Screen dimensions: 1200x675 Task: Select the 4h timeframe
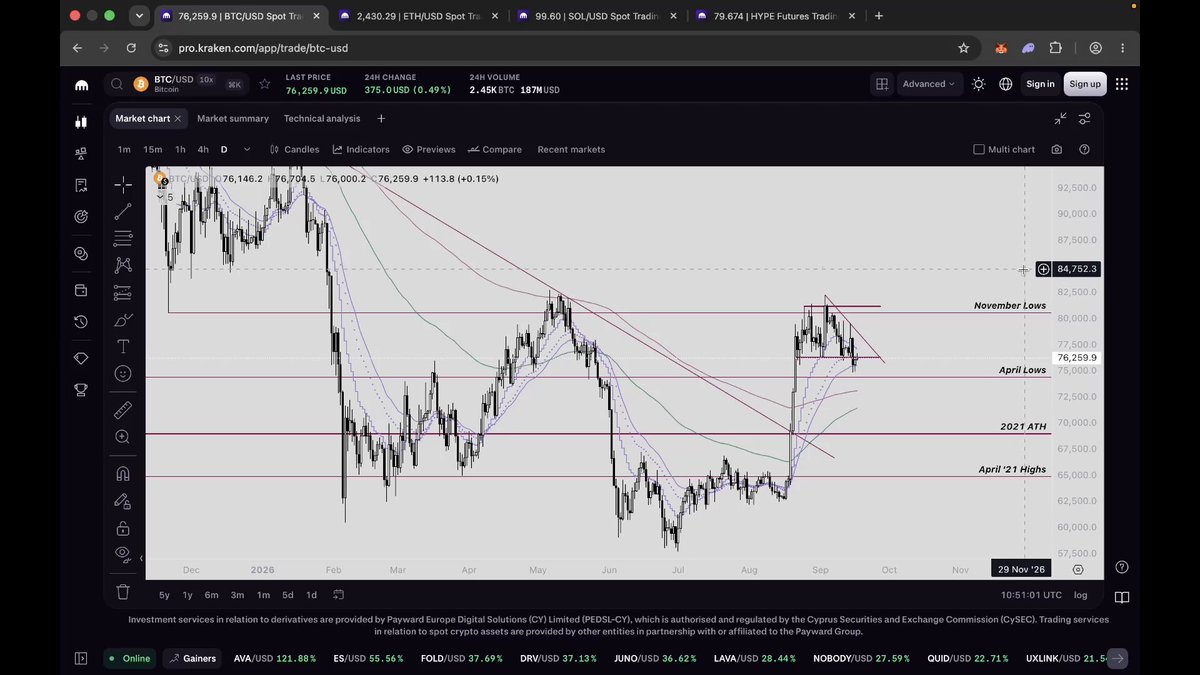click(203, 149)
